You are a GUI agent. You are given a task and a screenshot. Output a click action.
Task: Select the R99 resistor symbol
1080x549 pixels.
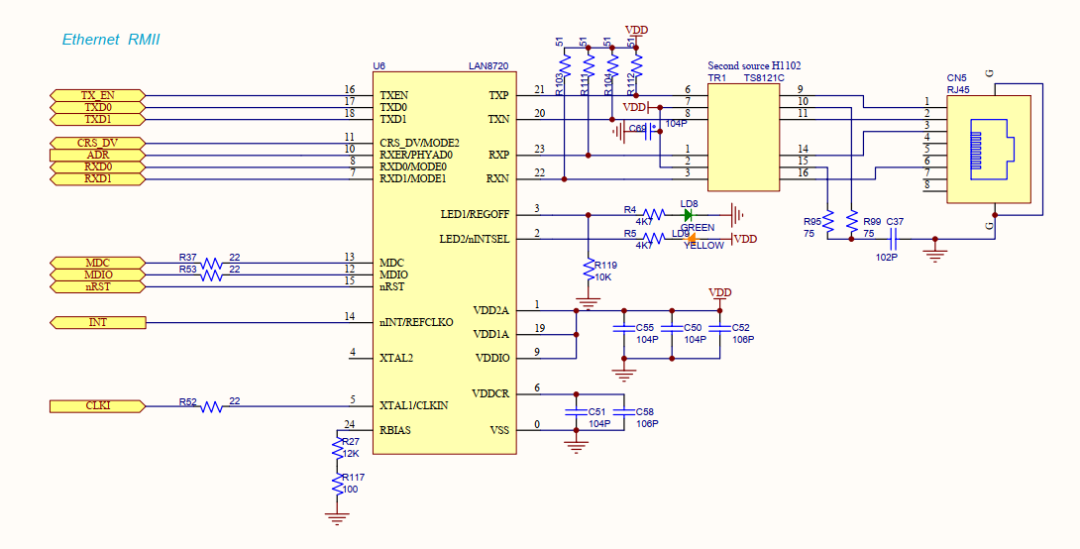(852, 221)
